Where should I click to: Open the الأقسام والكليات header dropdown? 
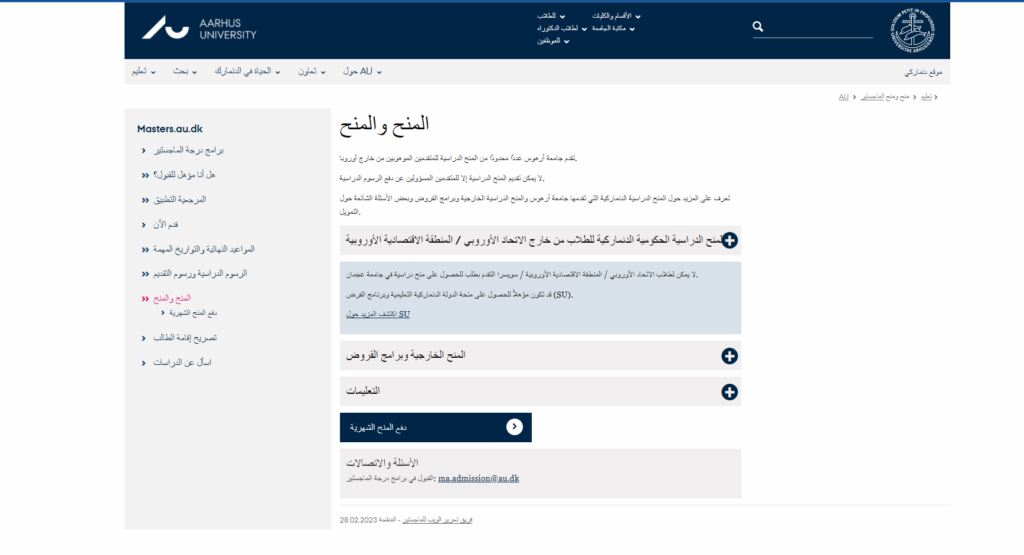[616, 16]
